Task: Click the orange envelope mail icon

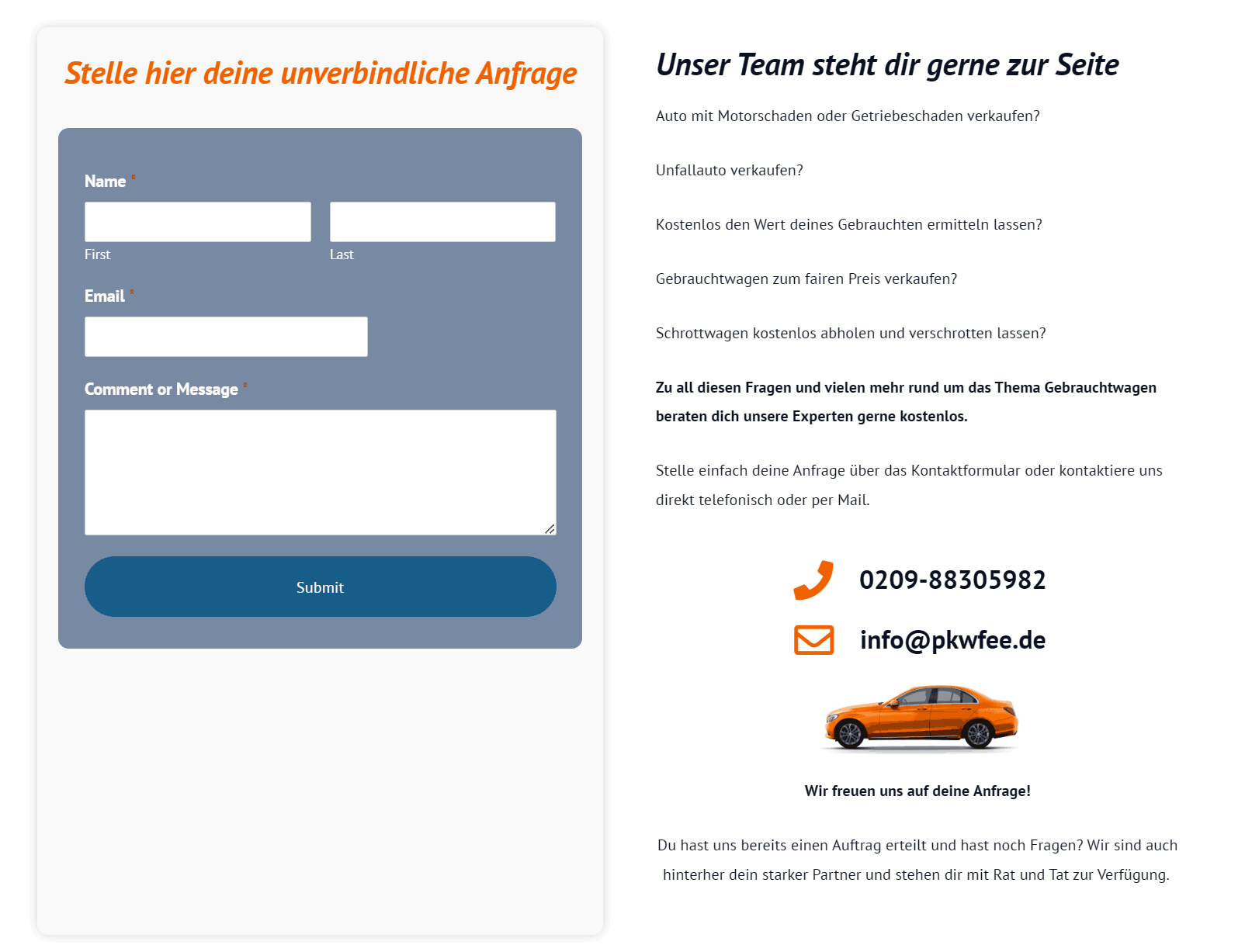Action: tap(813, 640)
